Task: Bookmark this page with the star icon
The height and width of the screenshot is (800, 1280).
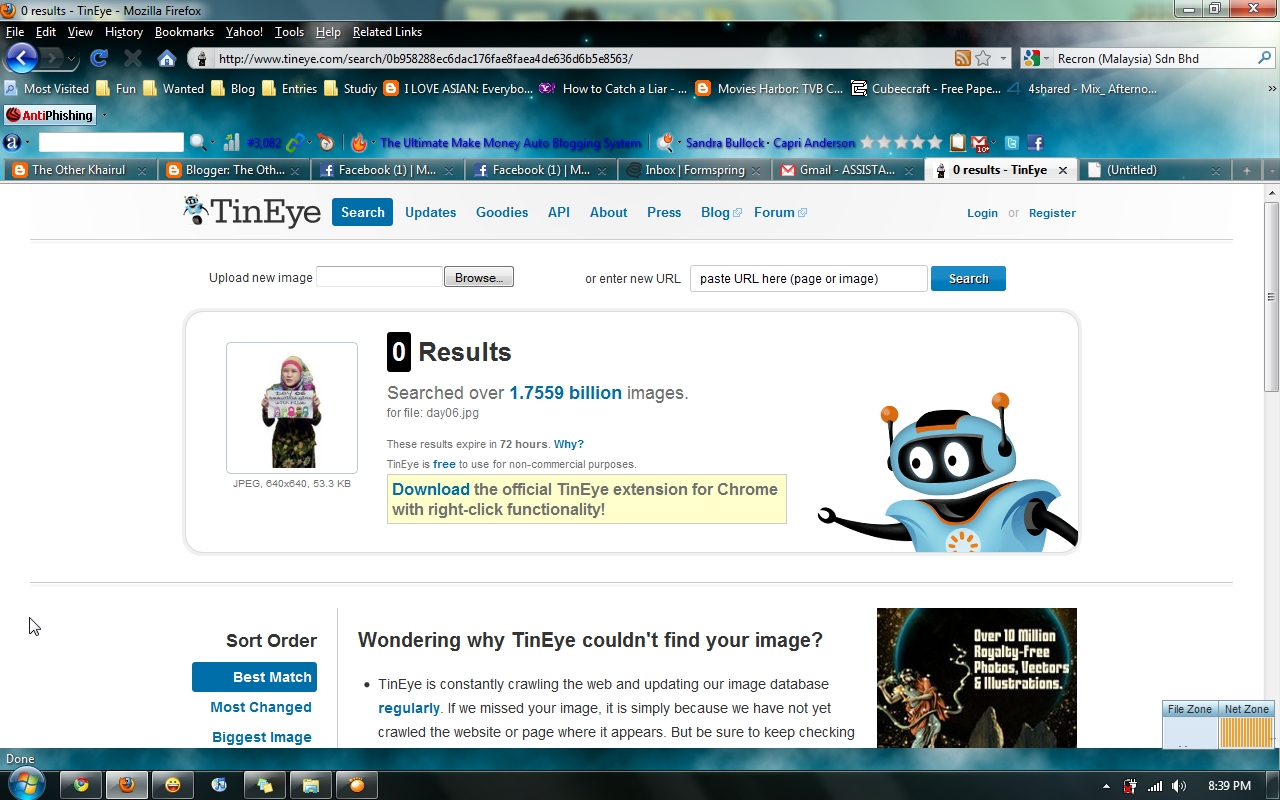Action: pos(983,59)
